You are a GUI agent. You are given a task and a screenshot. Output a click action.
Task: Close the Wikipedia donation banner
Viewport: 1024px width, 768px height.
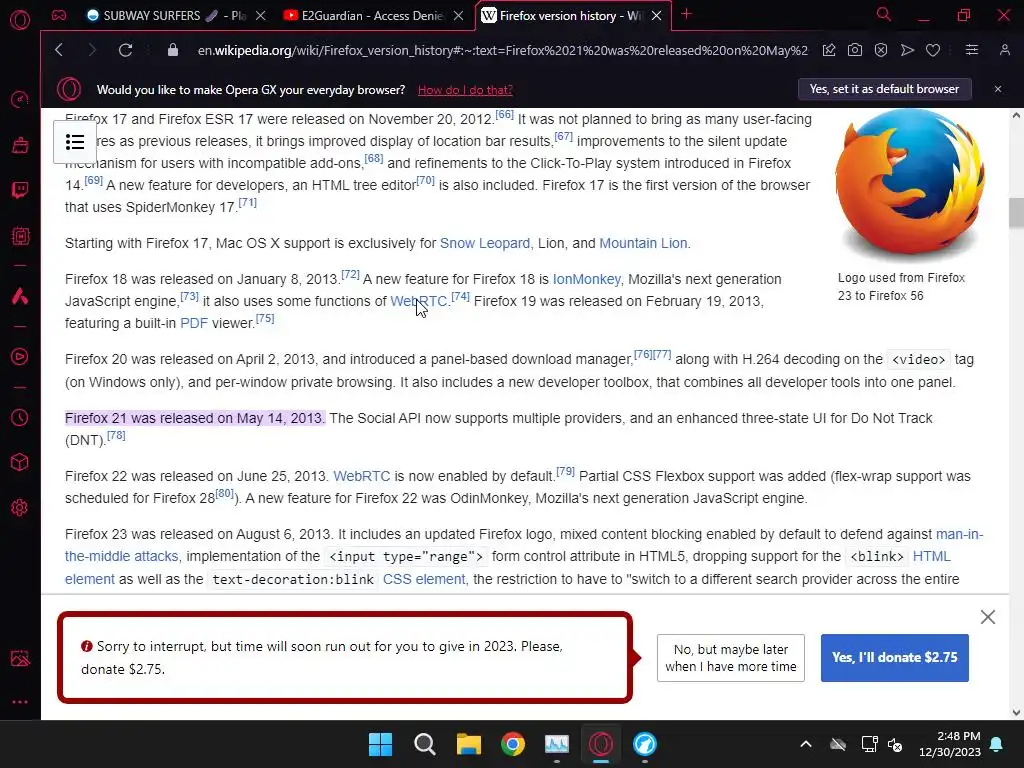tap(987, 617)
